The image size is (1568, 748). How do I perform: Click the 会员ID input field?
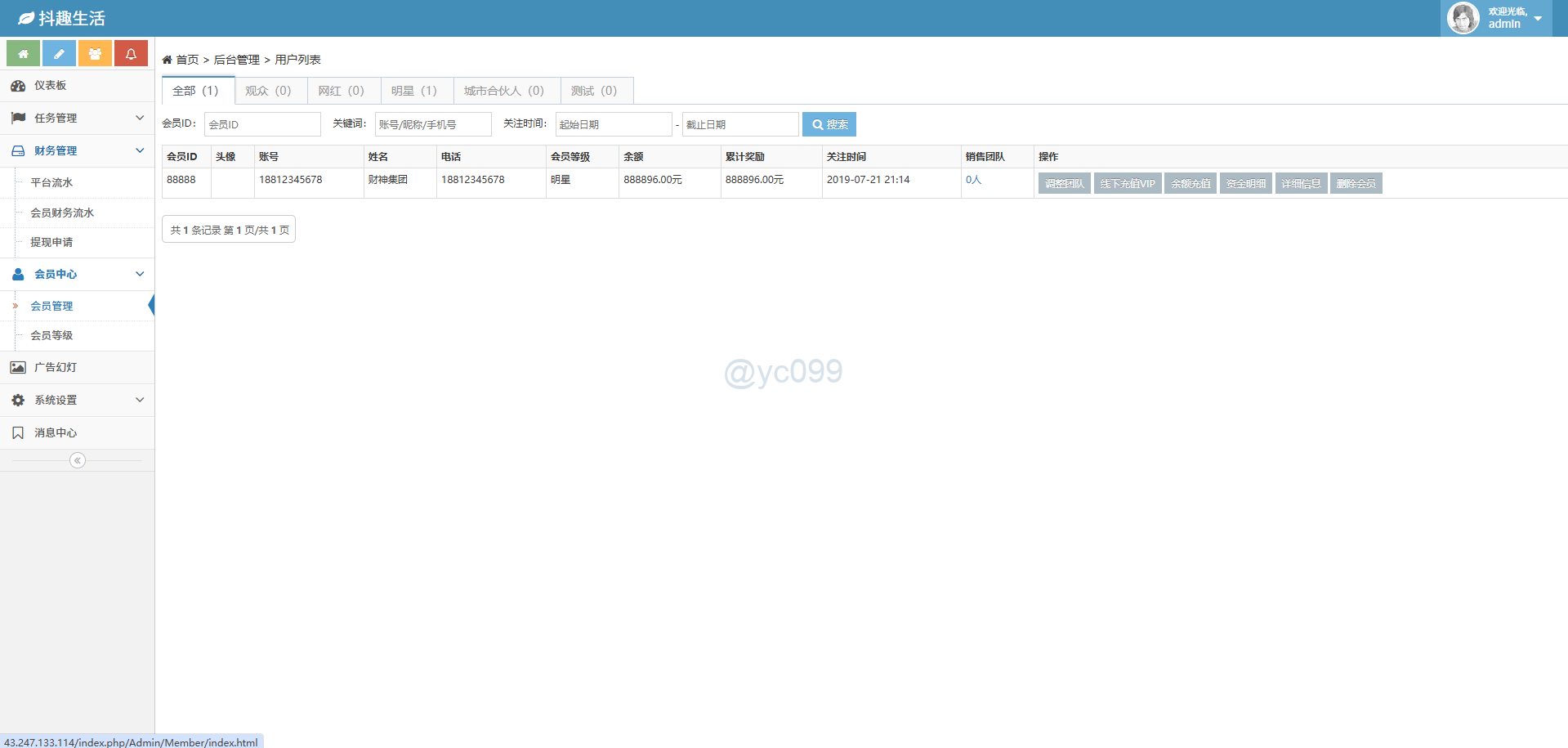[x=262, y=125]
